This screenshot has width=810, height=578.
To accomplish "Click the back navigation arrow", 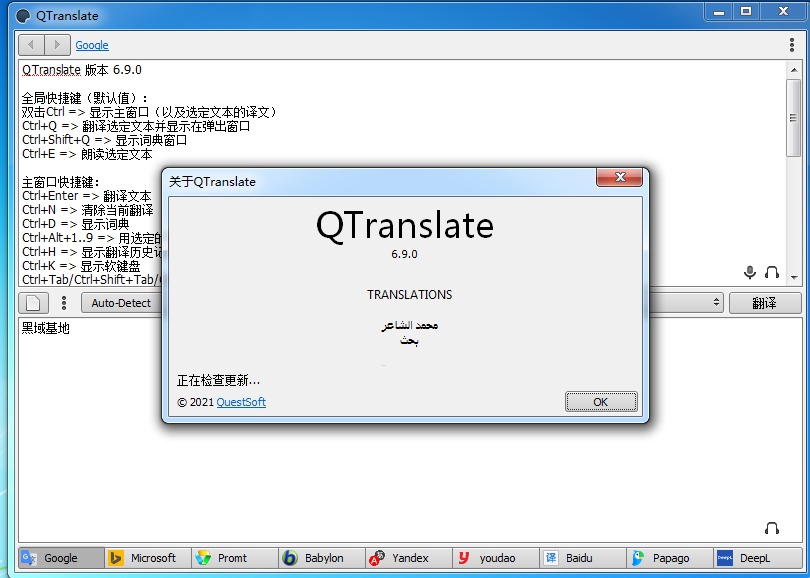I will pos(32,45).
